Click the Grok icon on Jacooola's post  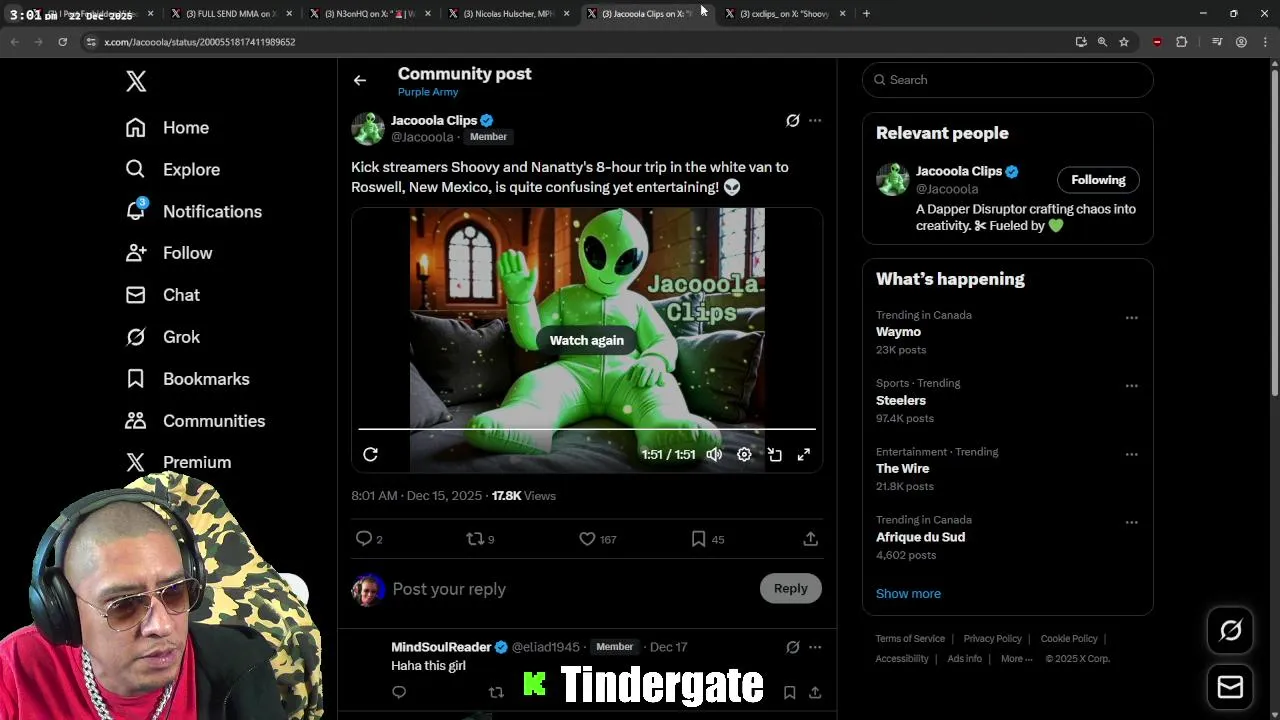793,121
